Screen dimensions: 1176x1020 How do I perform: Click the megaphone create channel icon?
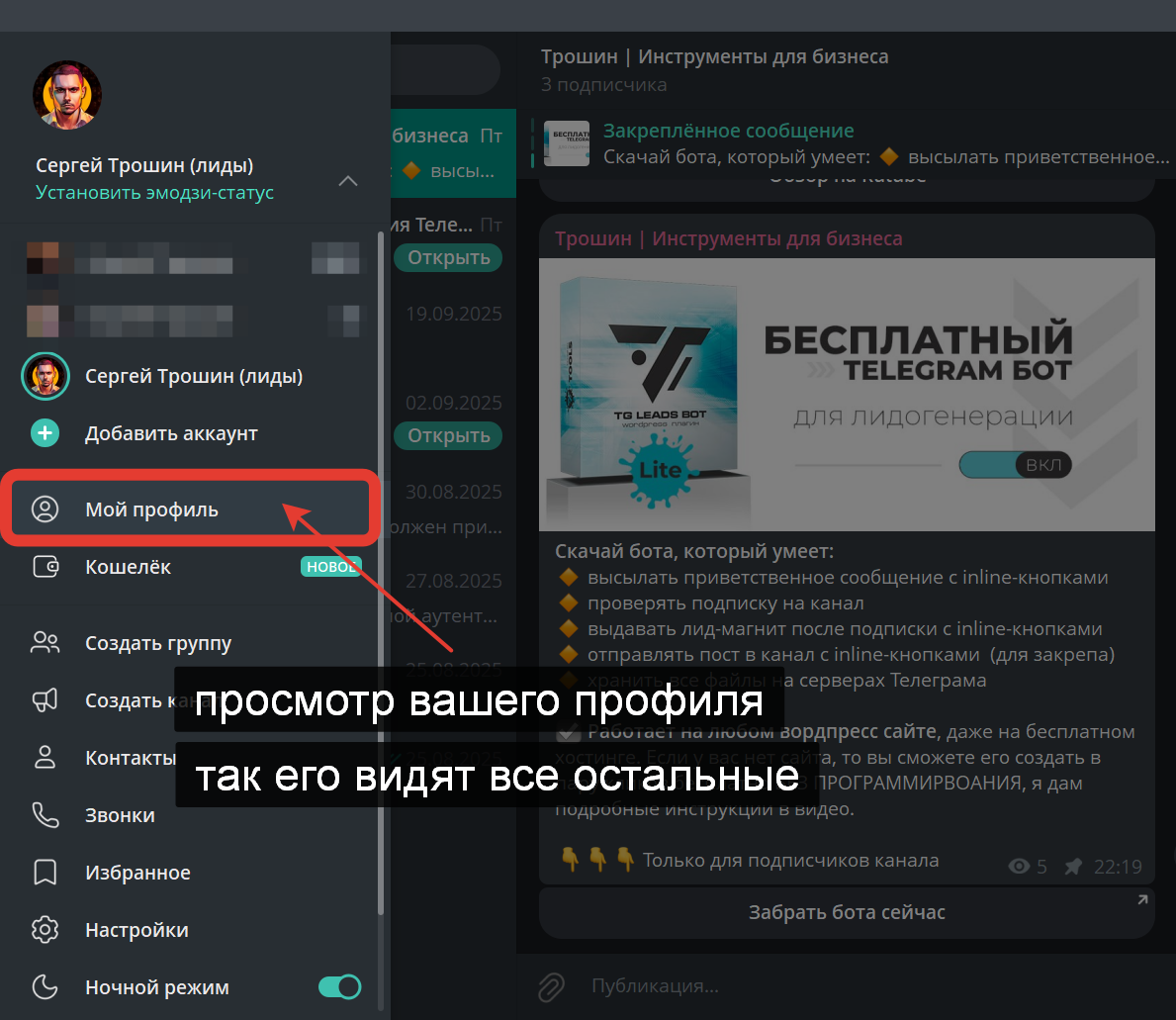pyautogui.click(x=45, y=700)
